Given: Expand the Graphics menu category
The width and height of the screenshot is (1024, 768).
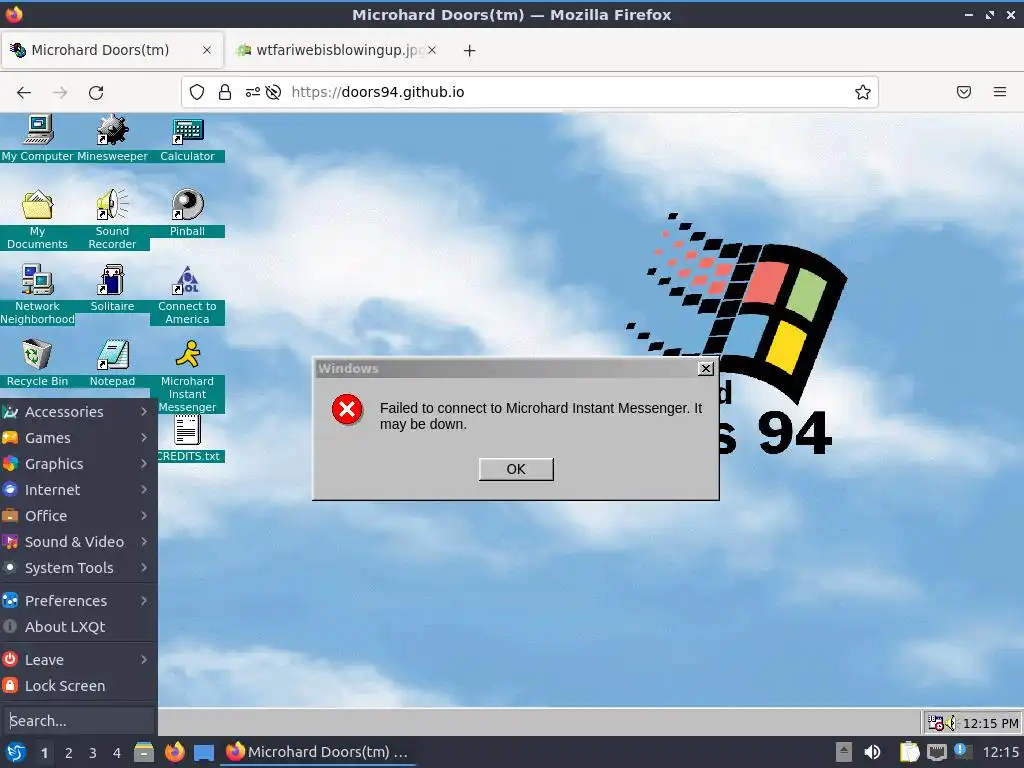Looking at the screenshot, I should point(78,464).
